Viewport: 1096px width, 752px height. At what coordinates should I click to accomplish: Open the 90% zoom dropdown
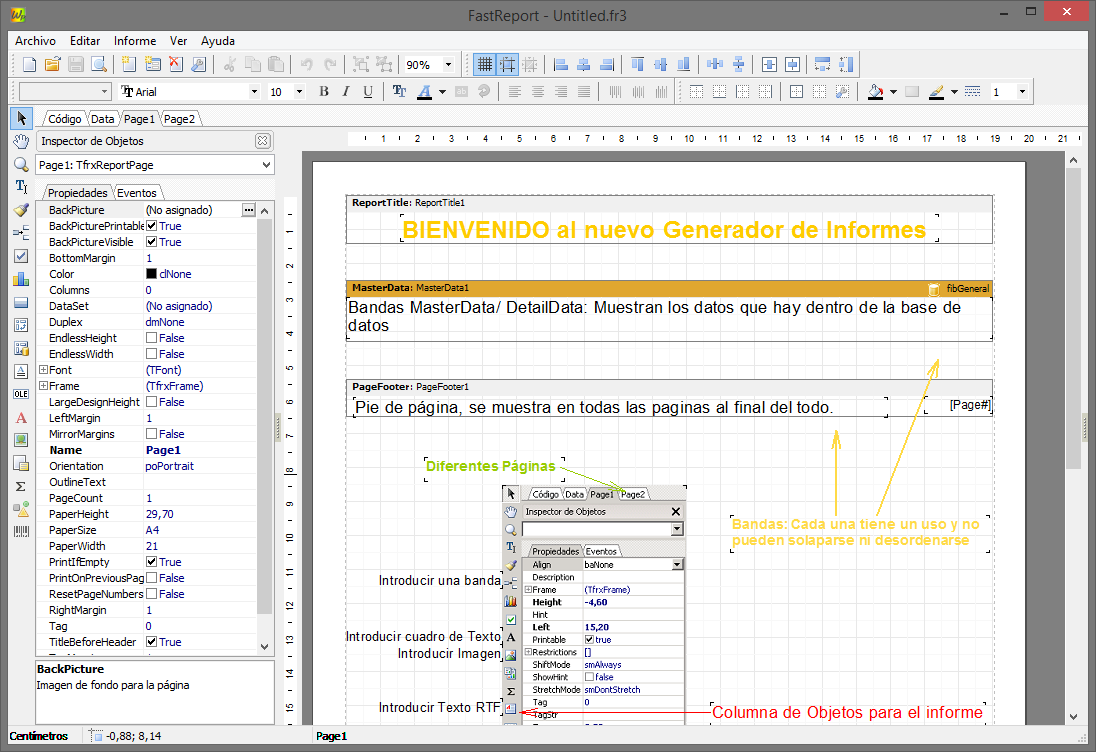pyautogui.click(x=449, y=65)
